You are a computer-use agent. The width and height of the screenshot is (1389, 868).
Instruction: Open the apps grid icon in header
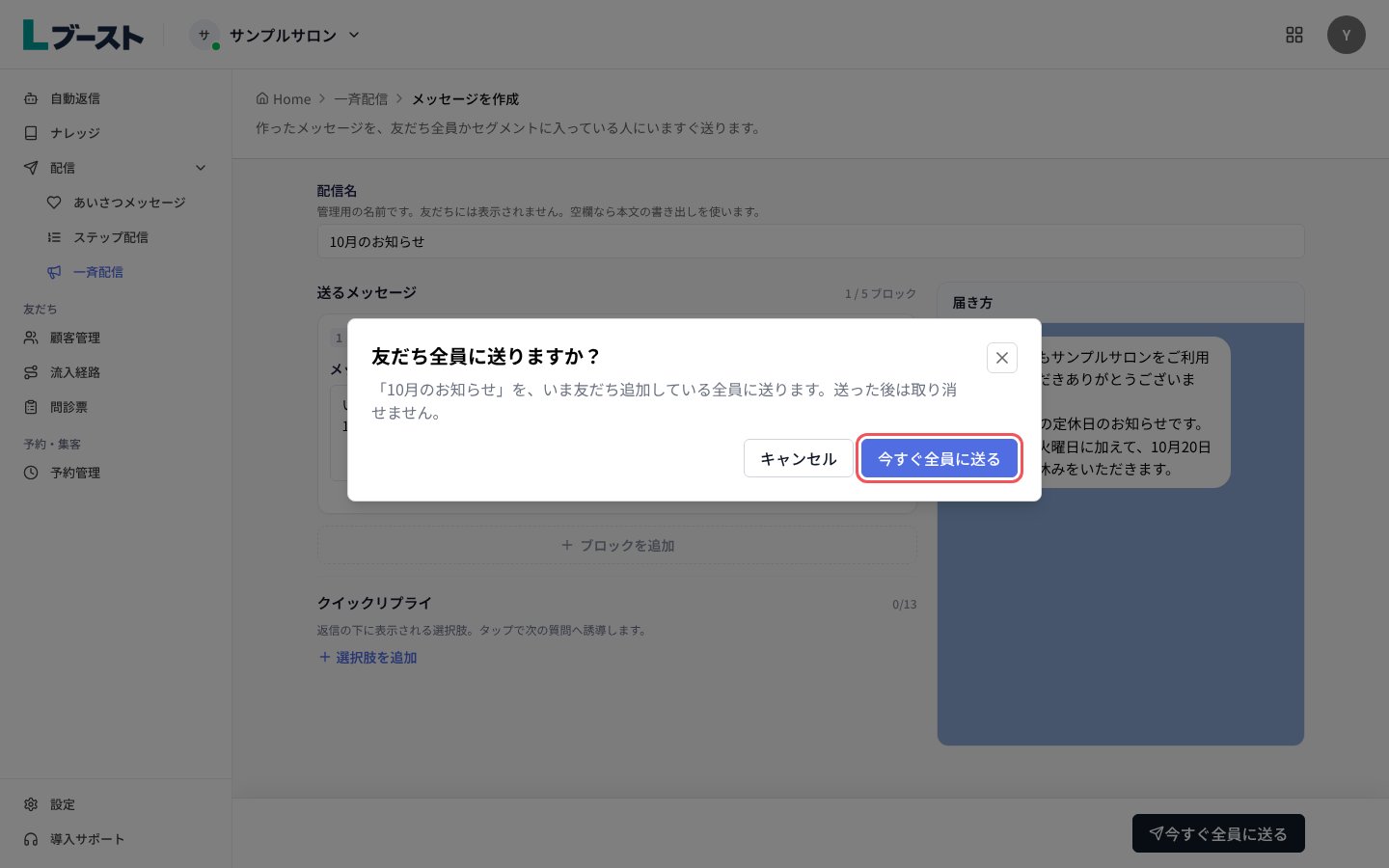pyautogui.click(x=1294, y=35)
